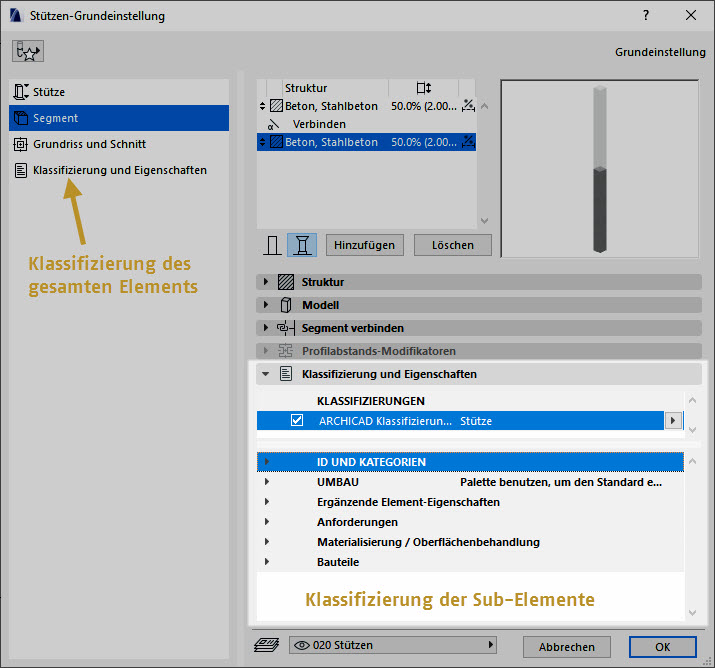This screenshot has width=715, height=668.
Task: Click the 3D column preview
Action: (600, 168)
